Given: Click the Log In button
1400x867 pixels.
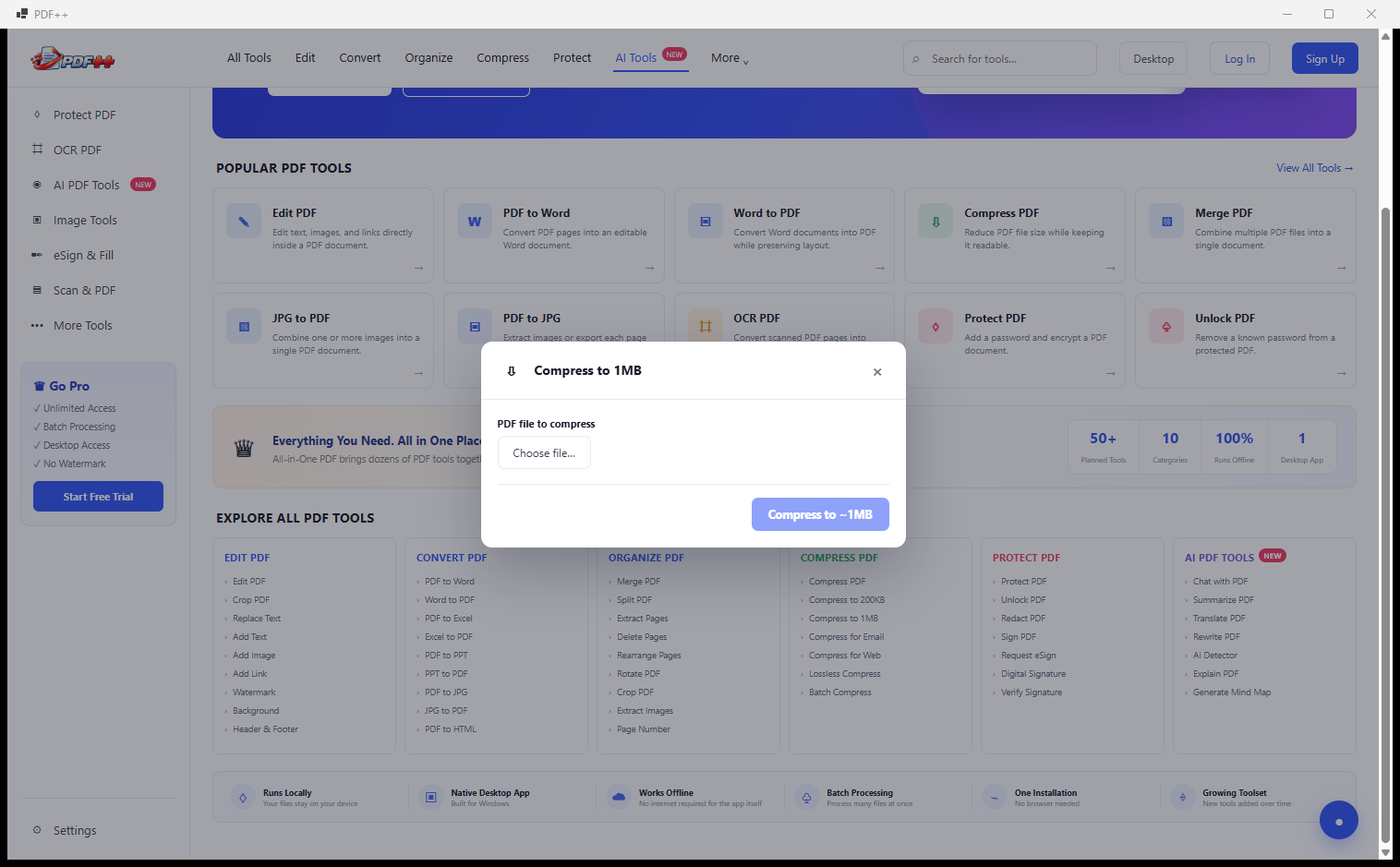Looking at the screenshot, I should pyautogui.click(x=1239, y=59).
